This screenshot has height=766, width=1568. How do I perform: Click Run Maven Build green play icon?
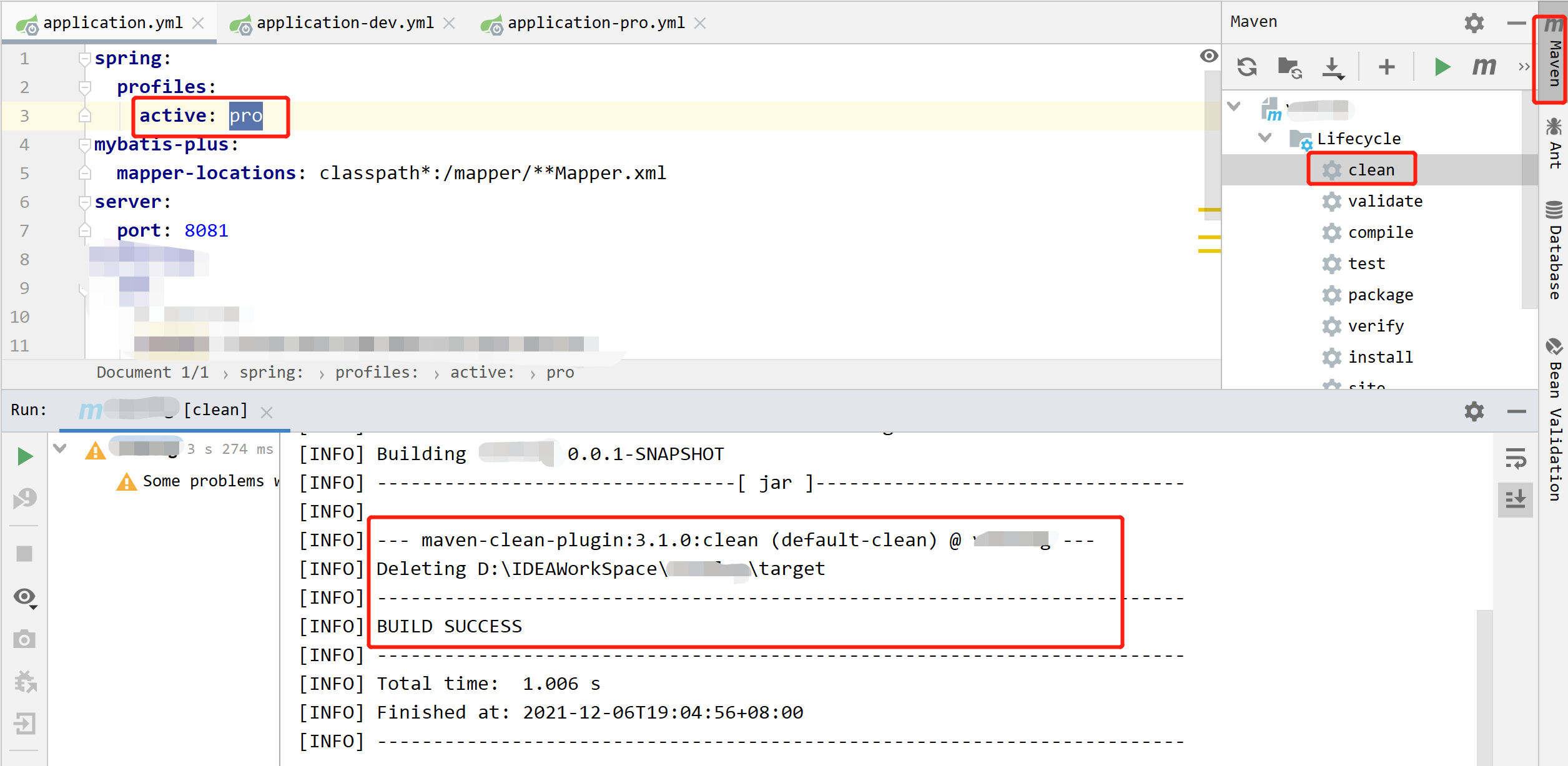(1442, 67)
